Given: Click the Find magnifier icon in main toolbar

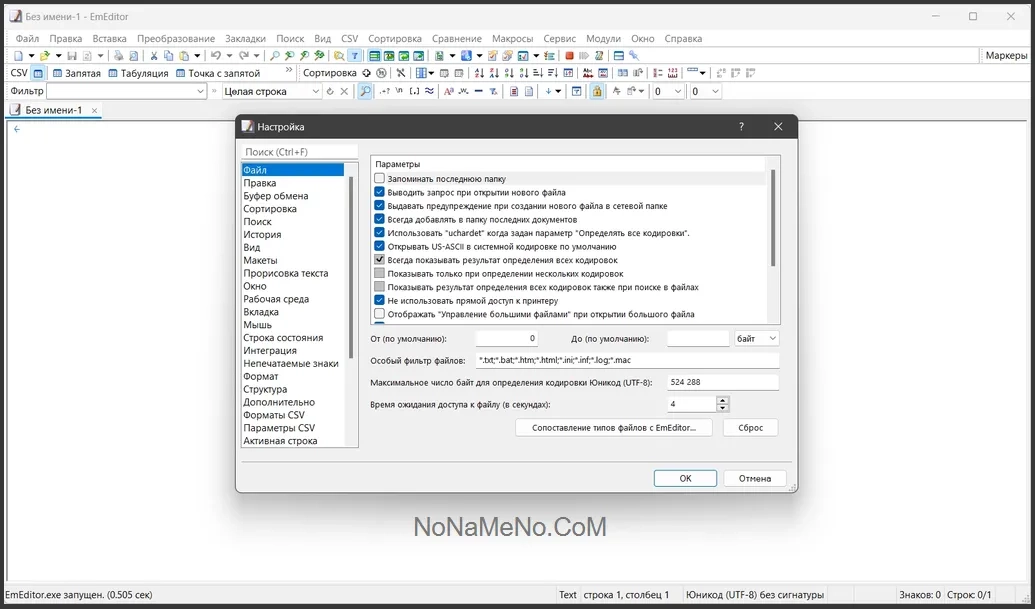Looking at the screenshot, I should 275,56.
